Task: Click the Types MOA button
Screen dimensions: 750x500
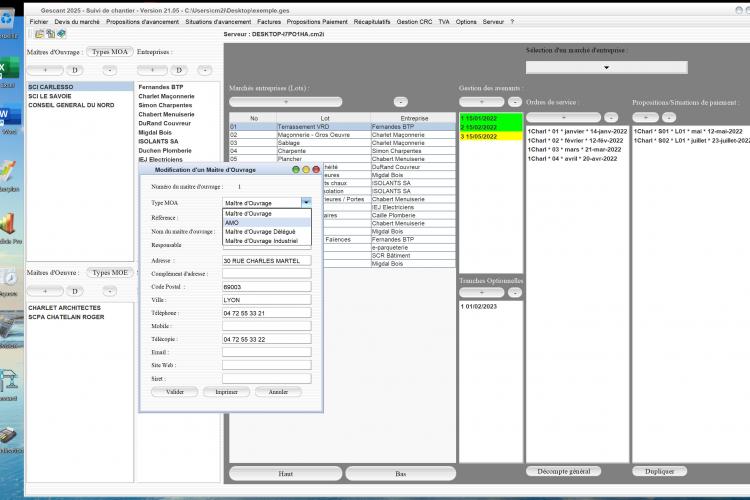Action: point(110,52)
